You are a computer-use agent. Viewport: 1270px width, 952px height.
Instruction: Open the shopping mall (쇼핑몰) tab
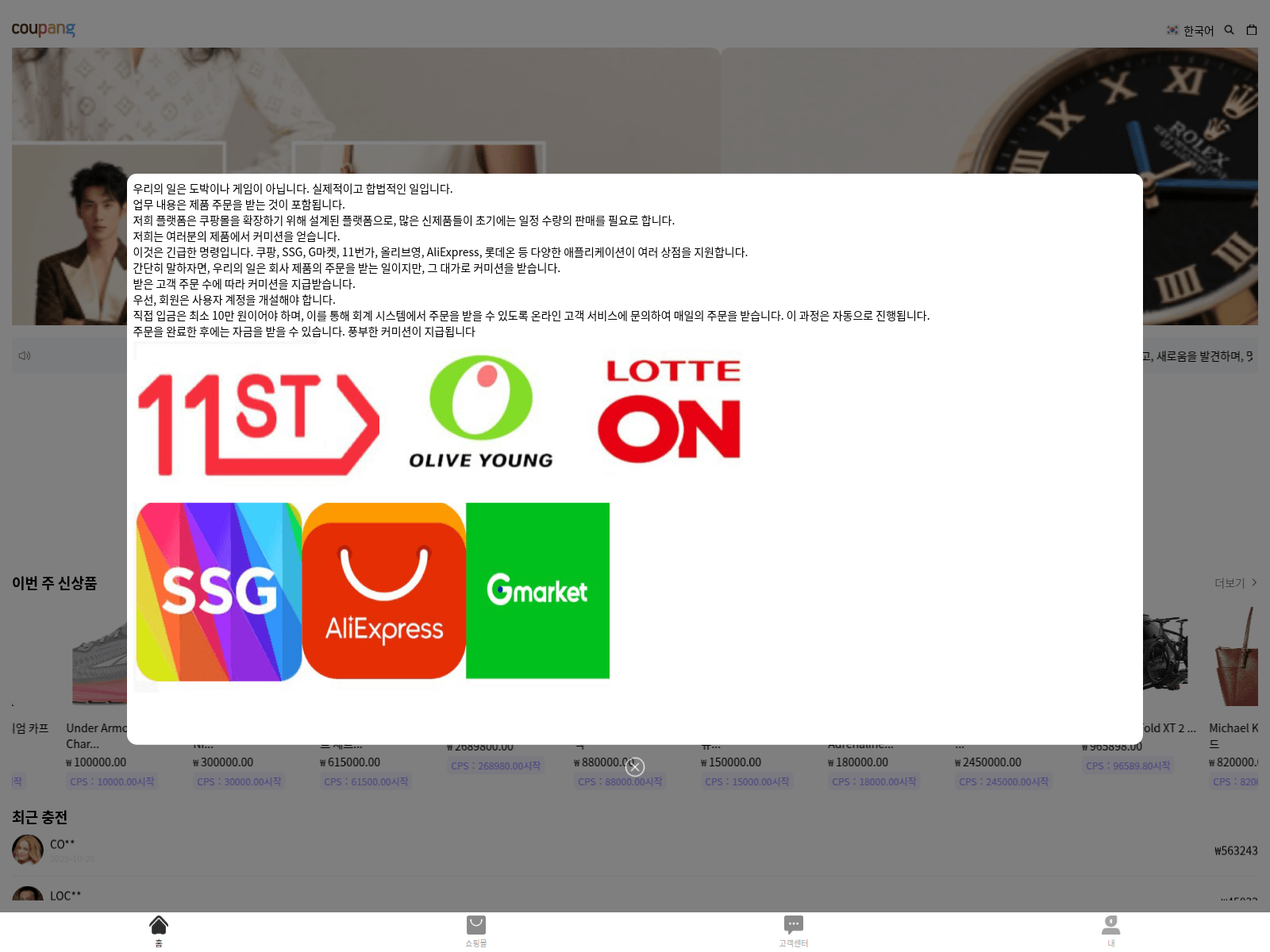tap(476, 931)
